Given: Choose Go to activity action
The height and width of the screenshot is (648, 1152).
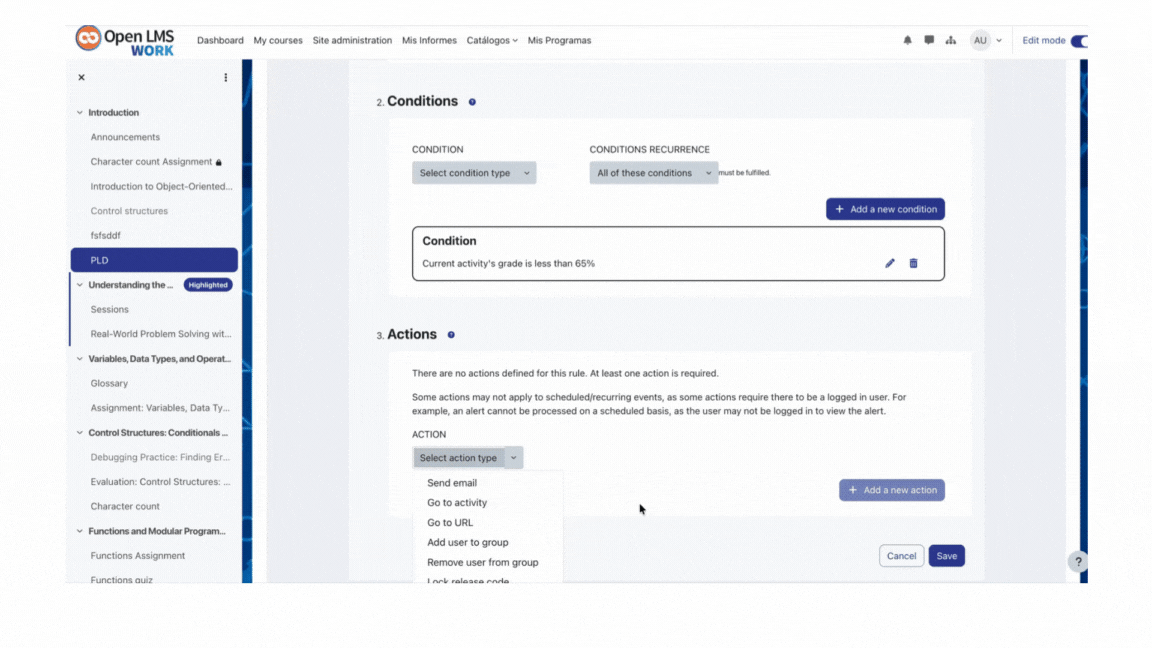Looking at the screenshot, I should click(457, 503).
